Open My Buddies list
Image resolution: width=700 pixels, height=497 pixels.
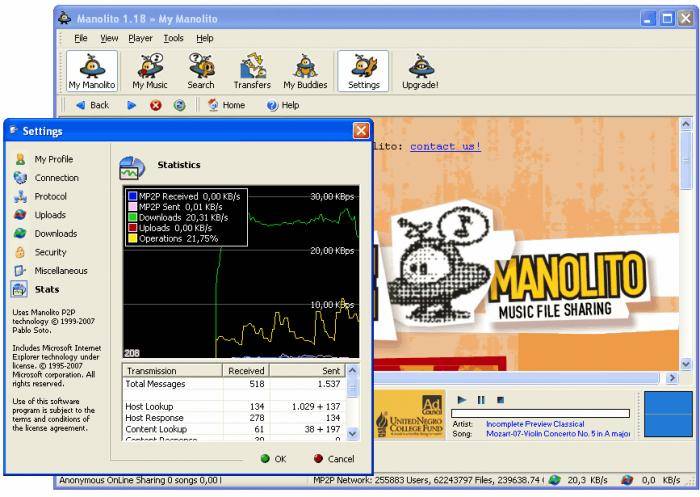pos(305,71)
